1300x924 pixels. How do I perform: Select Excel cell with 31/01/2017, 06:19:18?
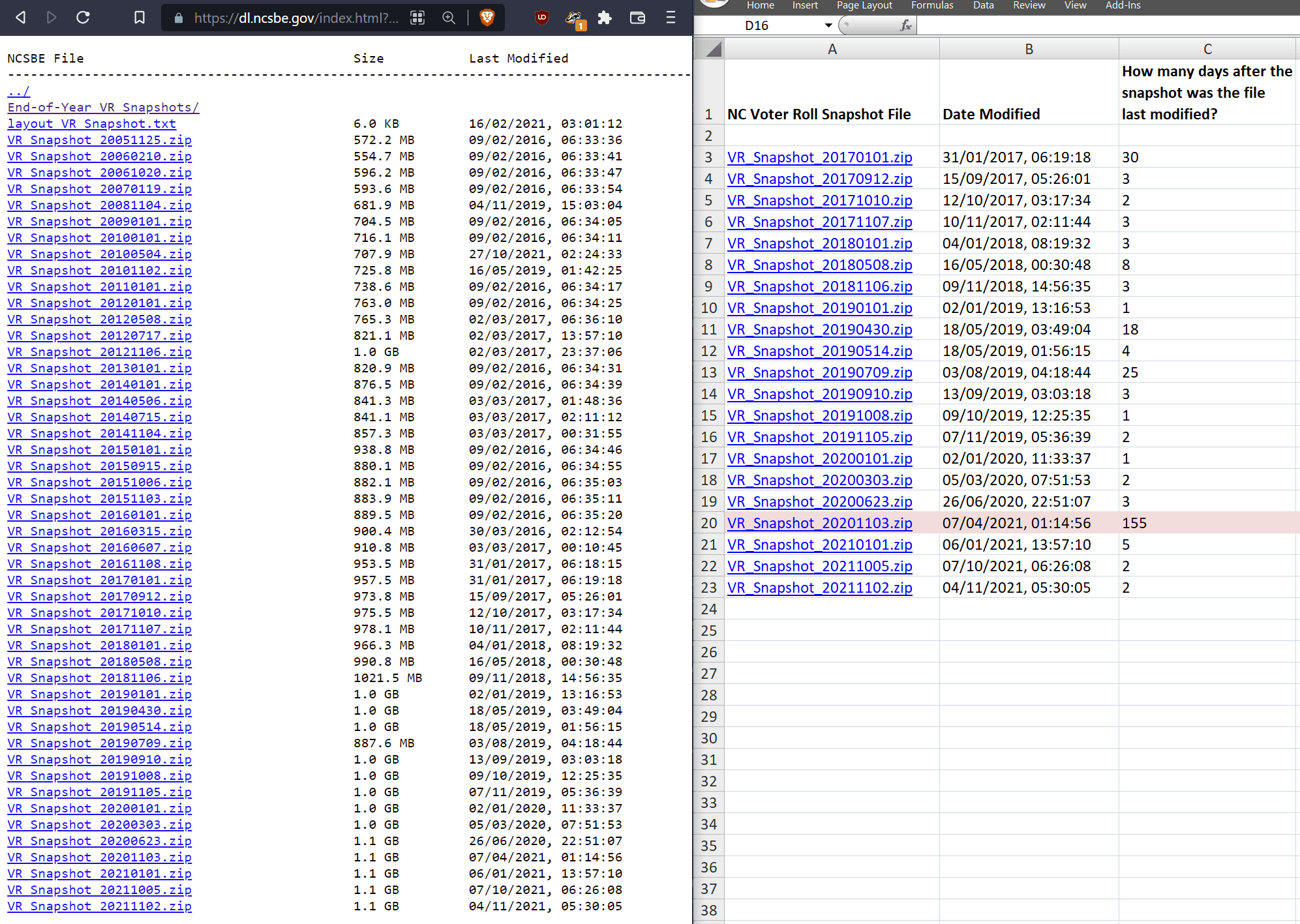click(1029, 157)
